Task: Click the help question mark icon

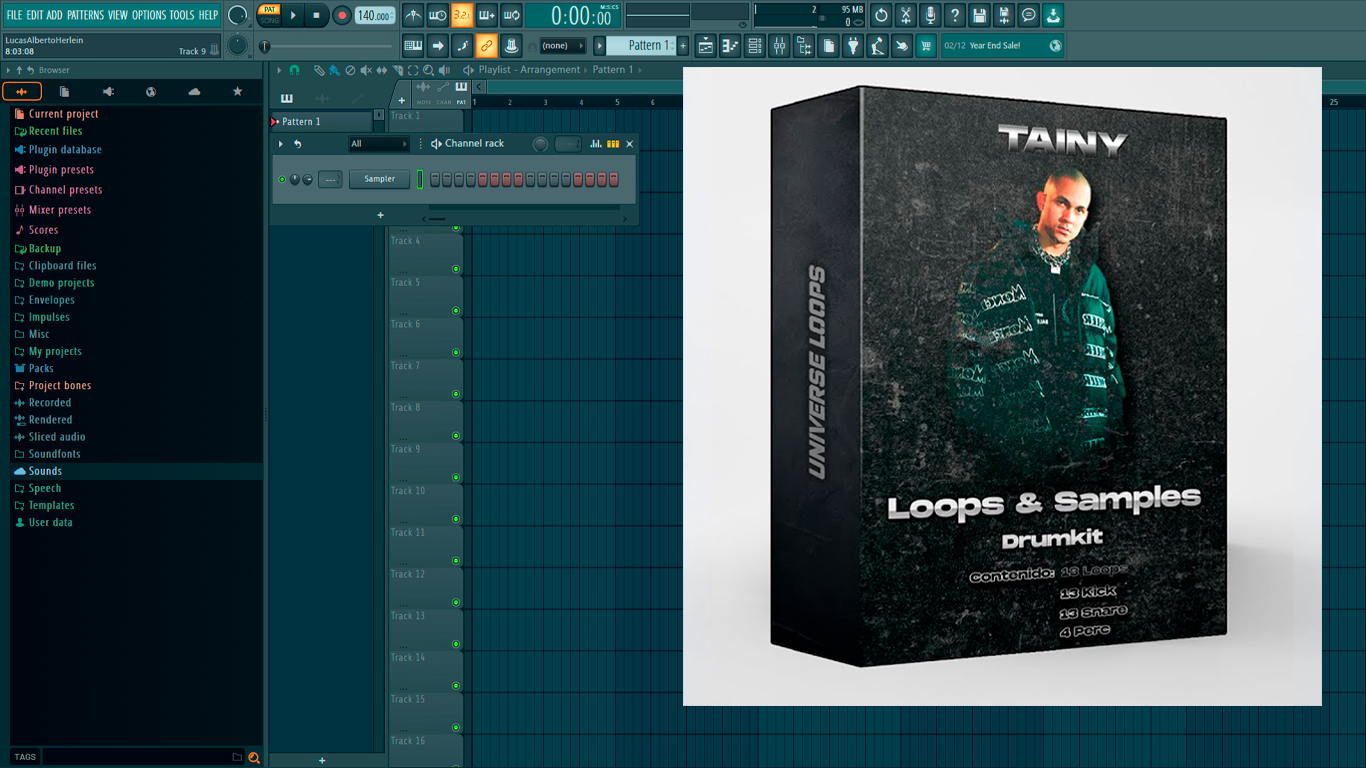Action: (955, 15)
